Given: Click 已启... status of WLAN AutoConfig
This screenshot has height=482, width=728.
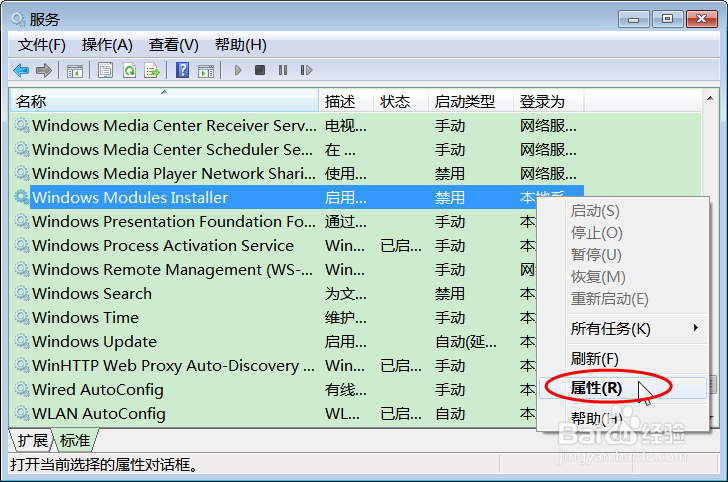Looking at the screenshot, I should pyautogui.click(x=401, y=414).
